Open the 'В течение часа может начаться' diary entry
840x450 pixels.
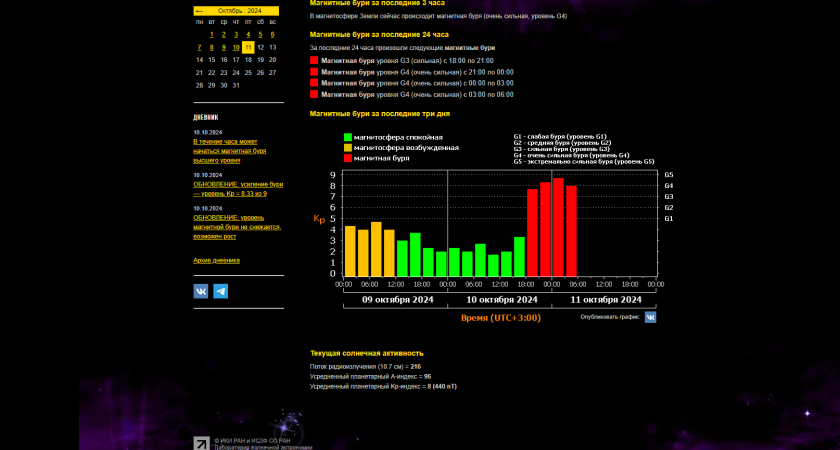click(225, 151)
